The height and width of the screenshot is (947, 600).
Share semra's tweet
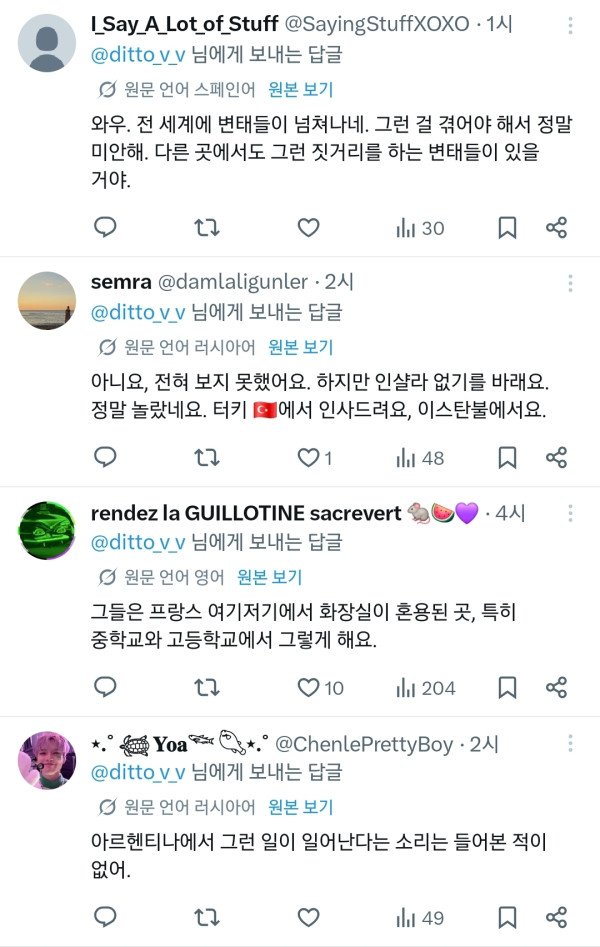pyautogui.click(x=557, y=458)
